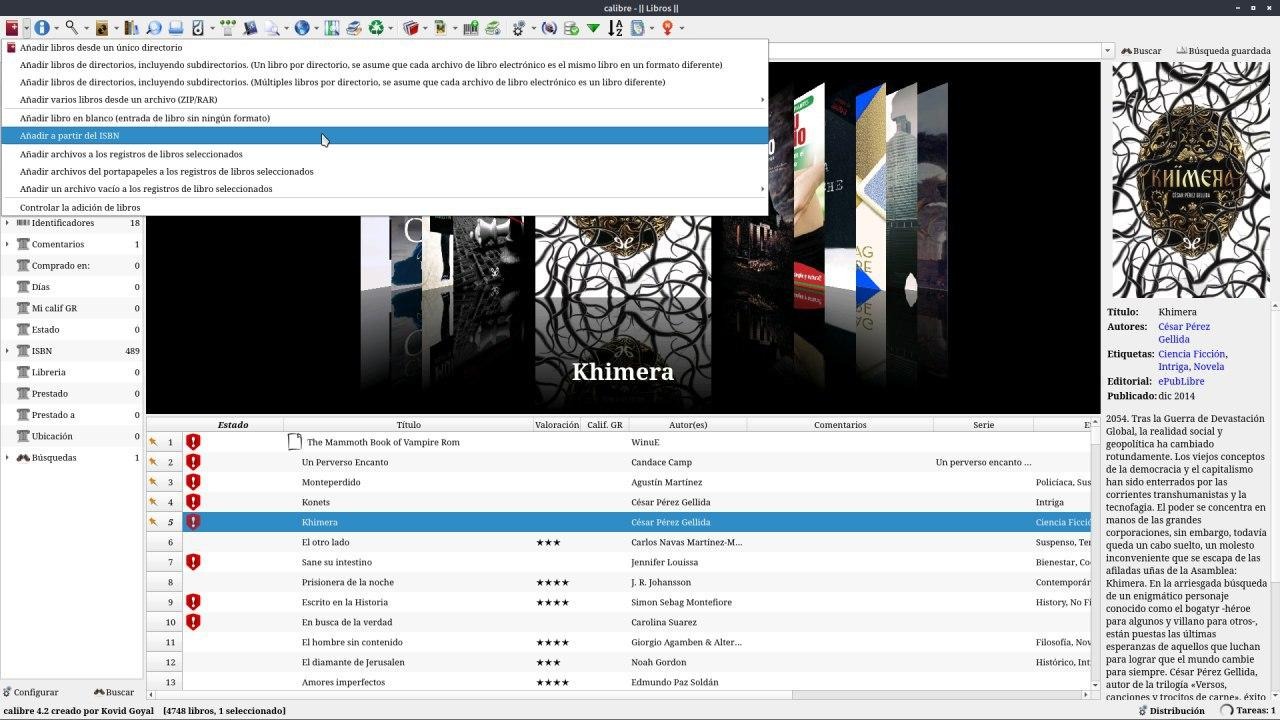Click the Khimera cover thumbnail in details panel
The height and width of the screenshot is (720, 1280).
click(1190, 180)
